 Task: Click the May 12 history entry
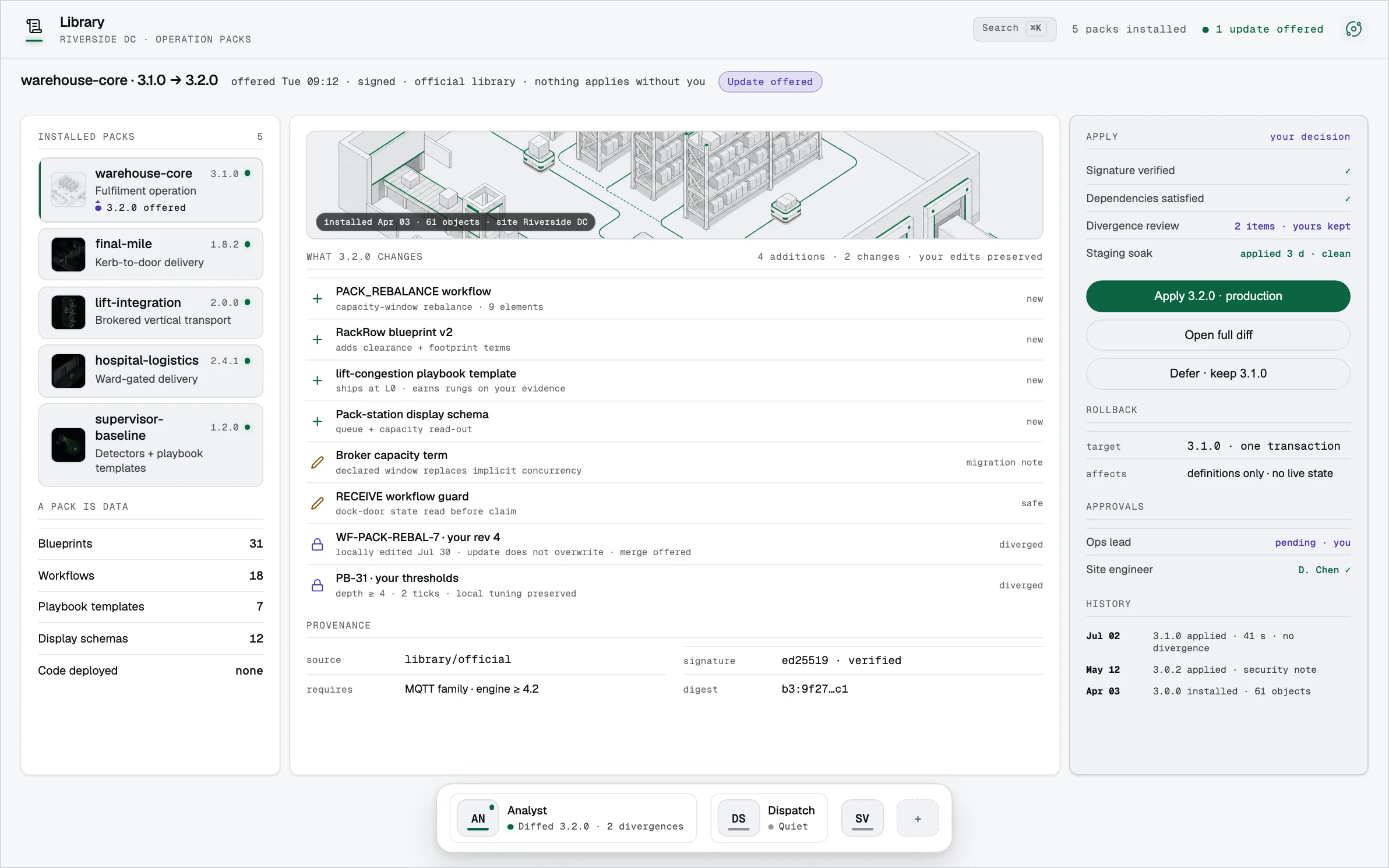1218,670
